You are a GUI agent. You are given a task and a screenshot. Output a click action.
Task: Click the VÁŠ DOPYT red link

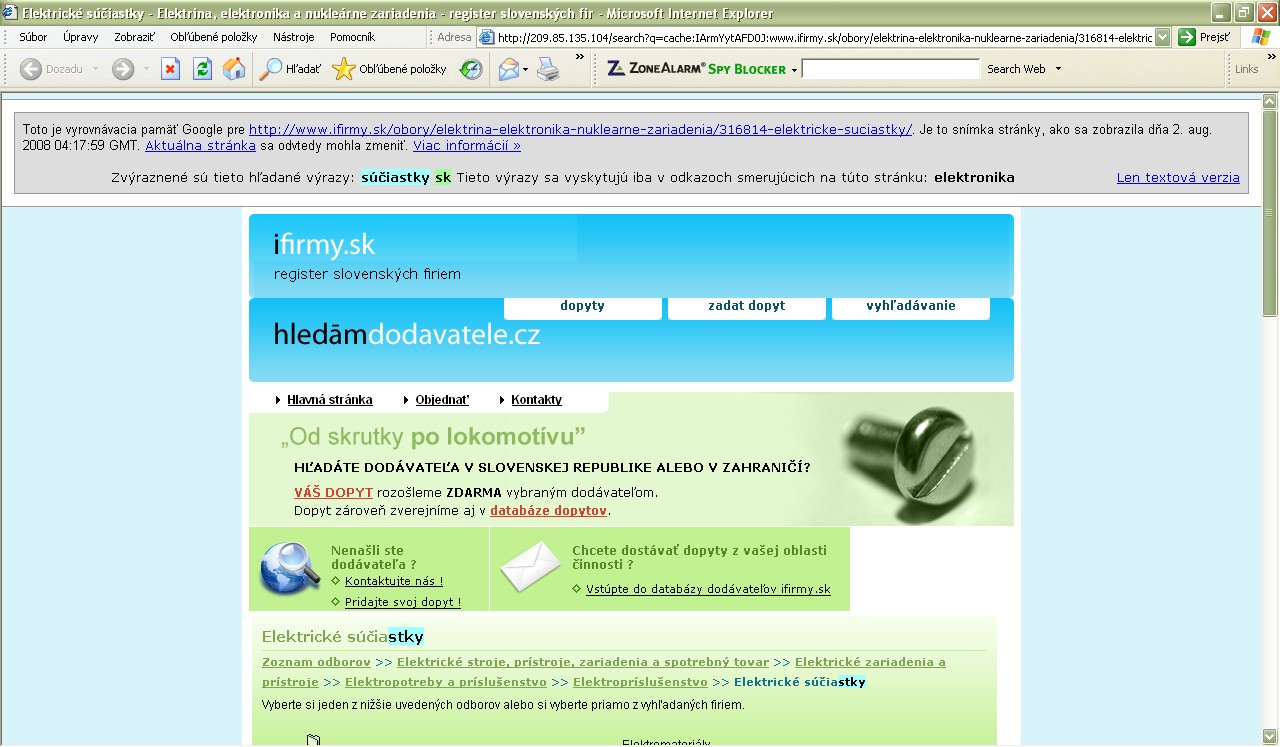[333, 493]
